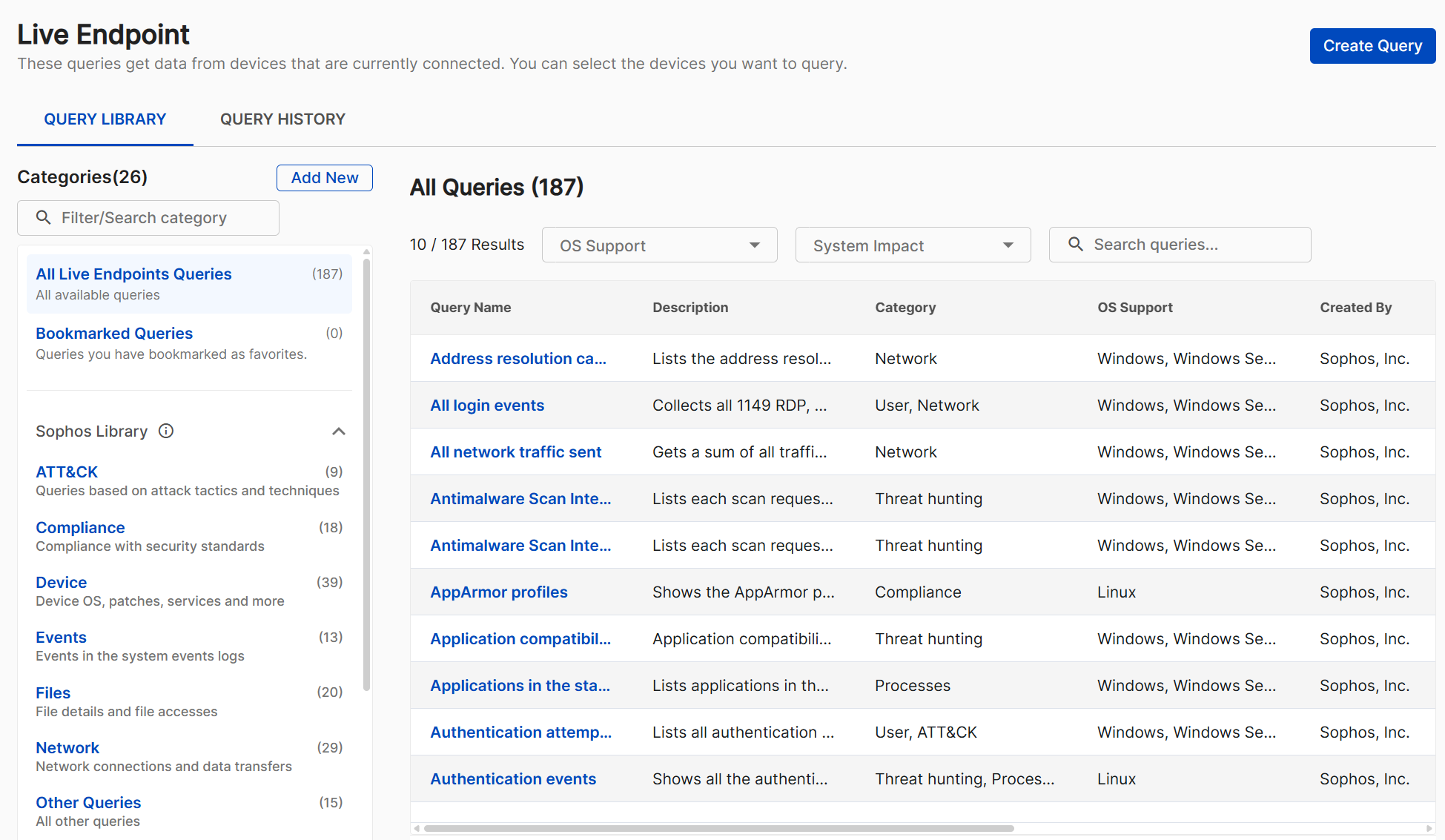The image size is (1445, 840).
Task: Open the ATT&CK category
Action: click(189, 480)
